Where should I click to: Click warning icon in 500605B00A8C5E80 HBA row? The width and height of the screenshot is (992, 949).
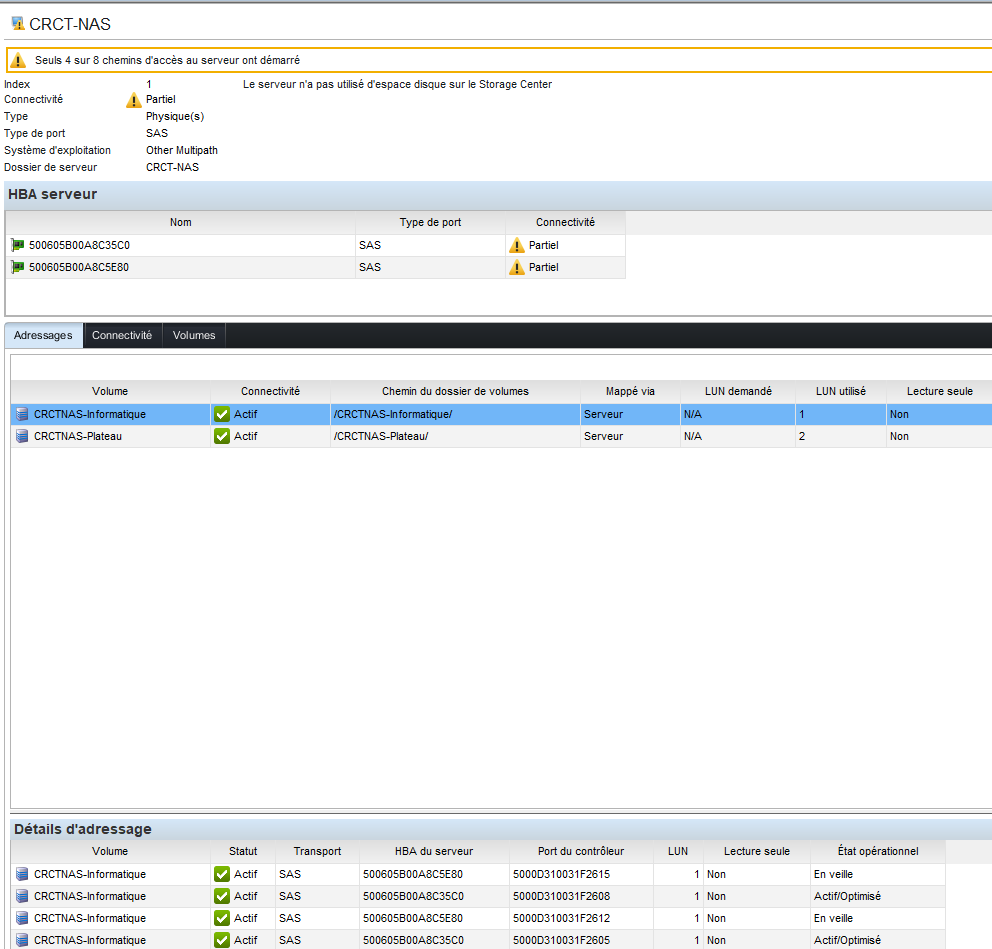517,268
